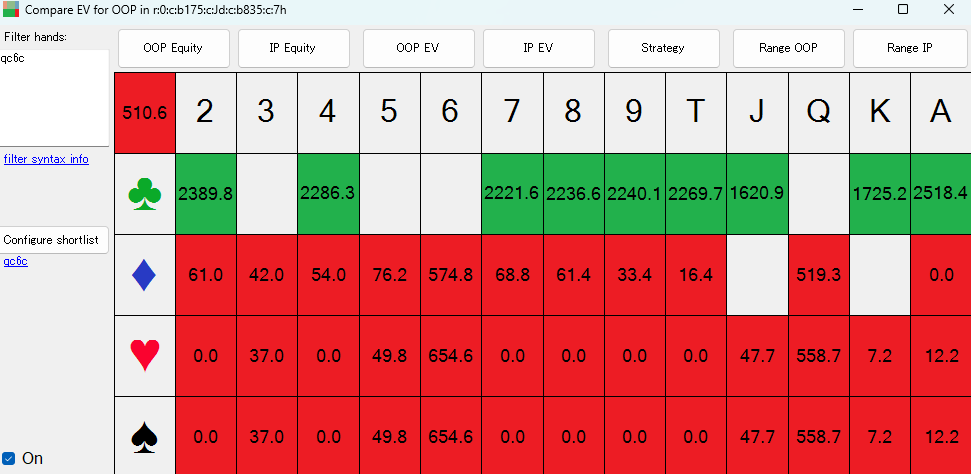The image size is (971, 474).
Task: Toggle the On checkbox
Action: point(9,459)
